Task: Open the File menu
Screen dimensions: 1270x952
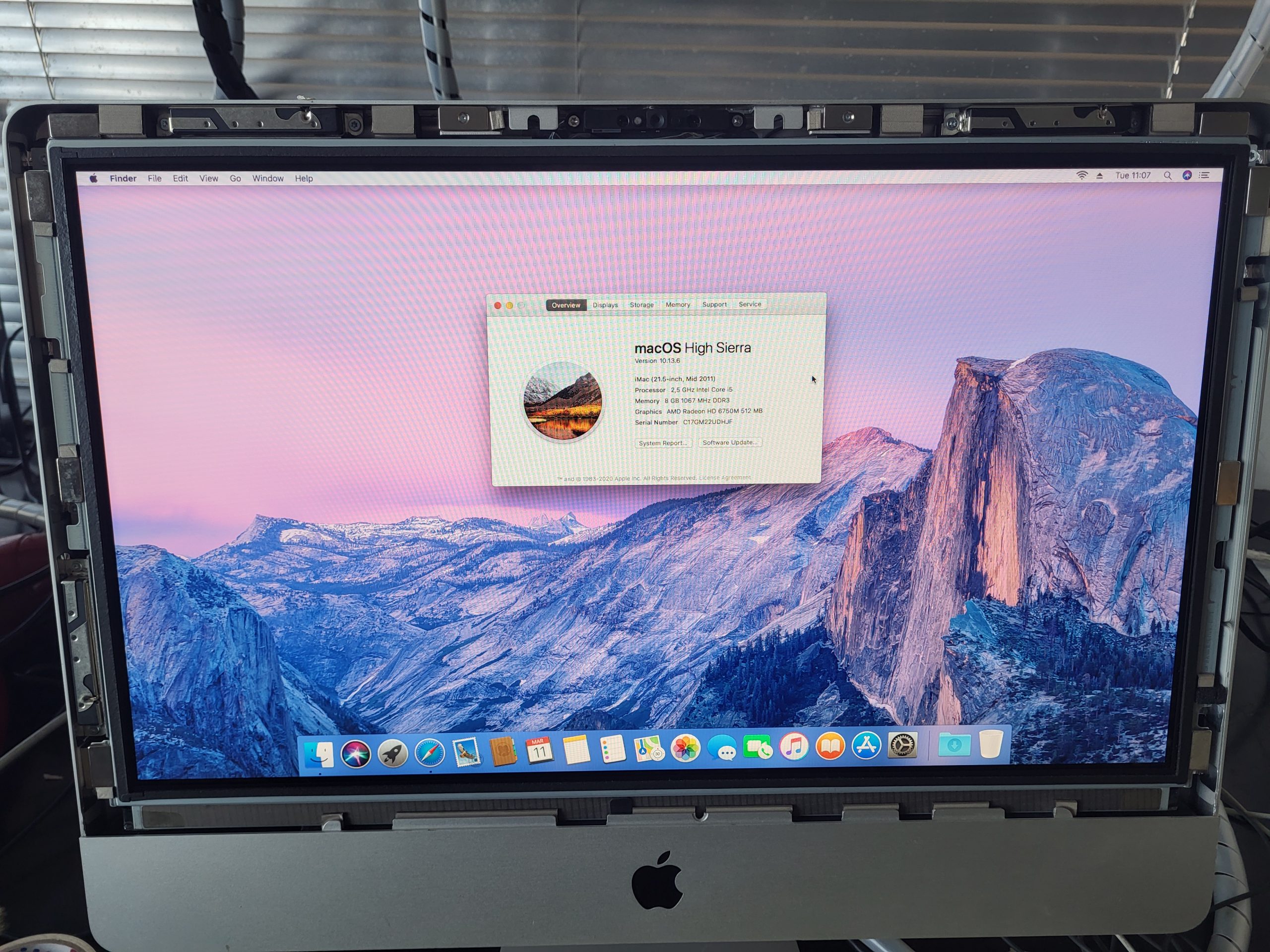Action: pos(154,178)
